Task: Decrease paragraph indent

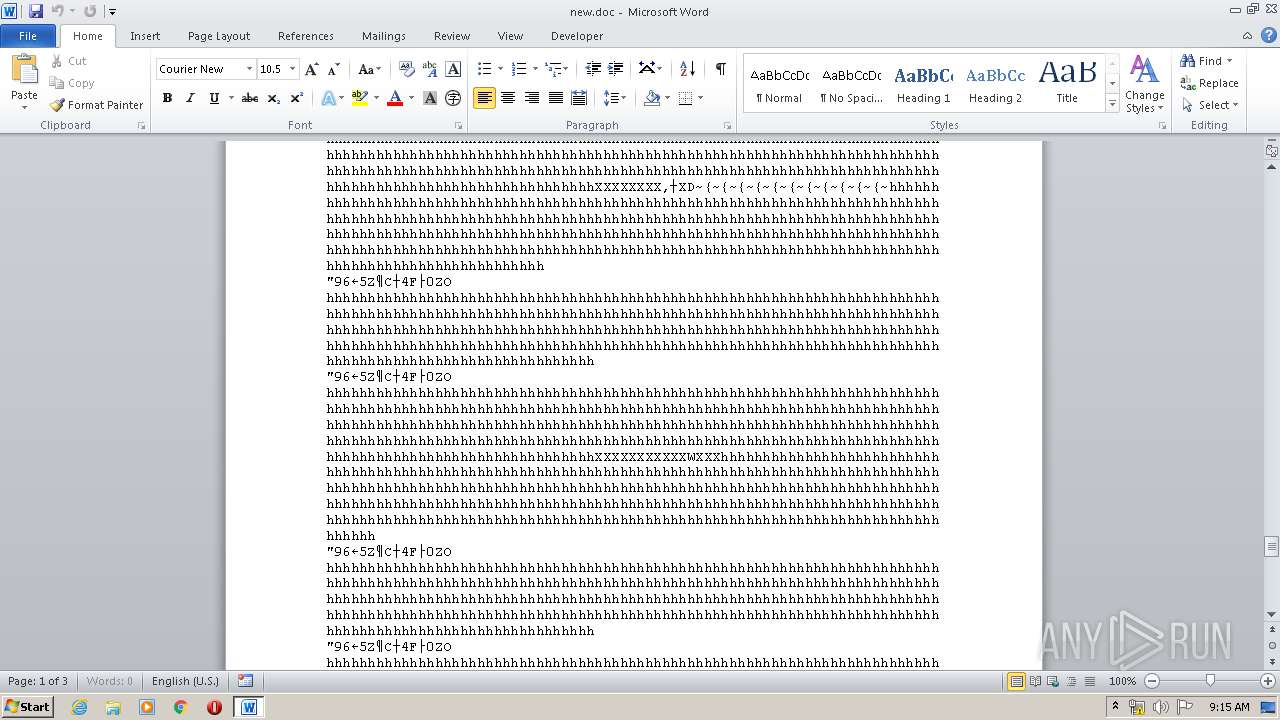Action: click(x=593, y=69)
